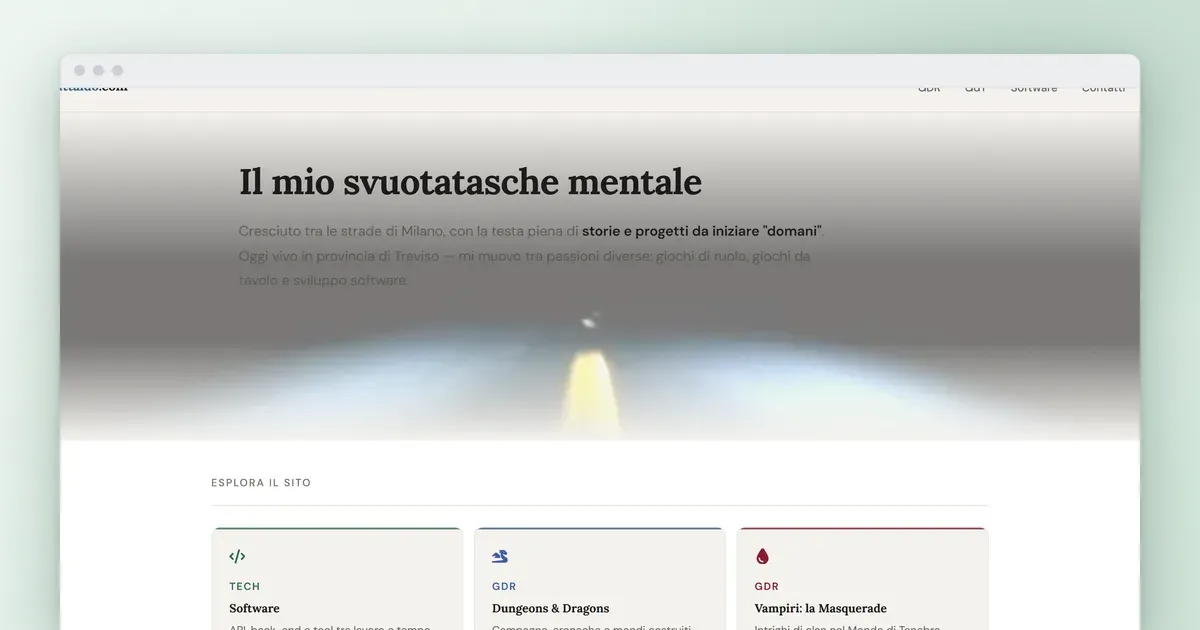This screenshot has width=1200, height=630.
Task: Click the bold text storie e progetti da iniziare
Action: click(x=670, y=231)
